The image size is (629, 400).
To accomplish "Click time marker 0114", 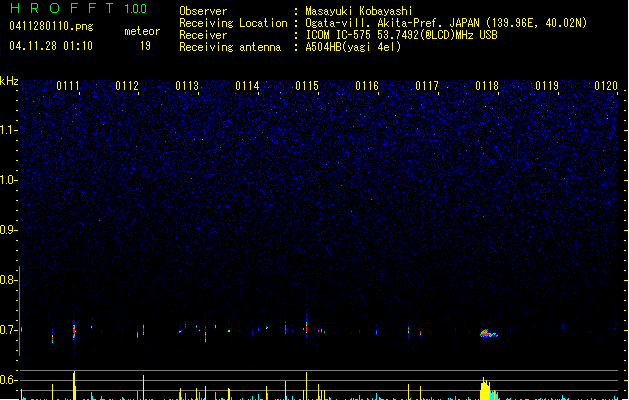I will coord(247,86).
